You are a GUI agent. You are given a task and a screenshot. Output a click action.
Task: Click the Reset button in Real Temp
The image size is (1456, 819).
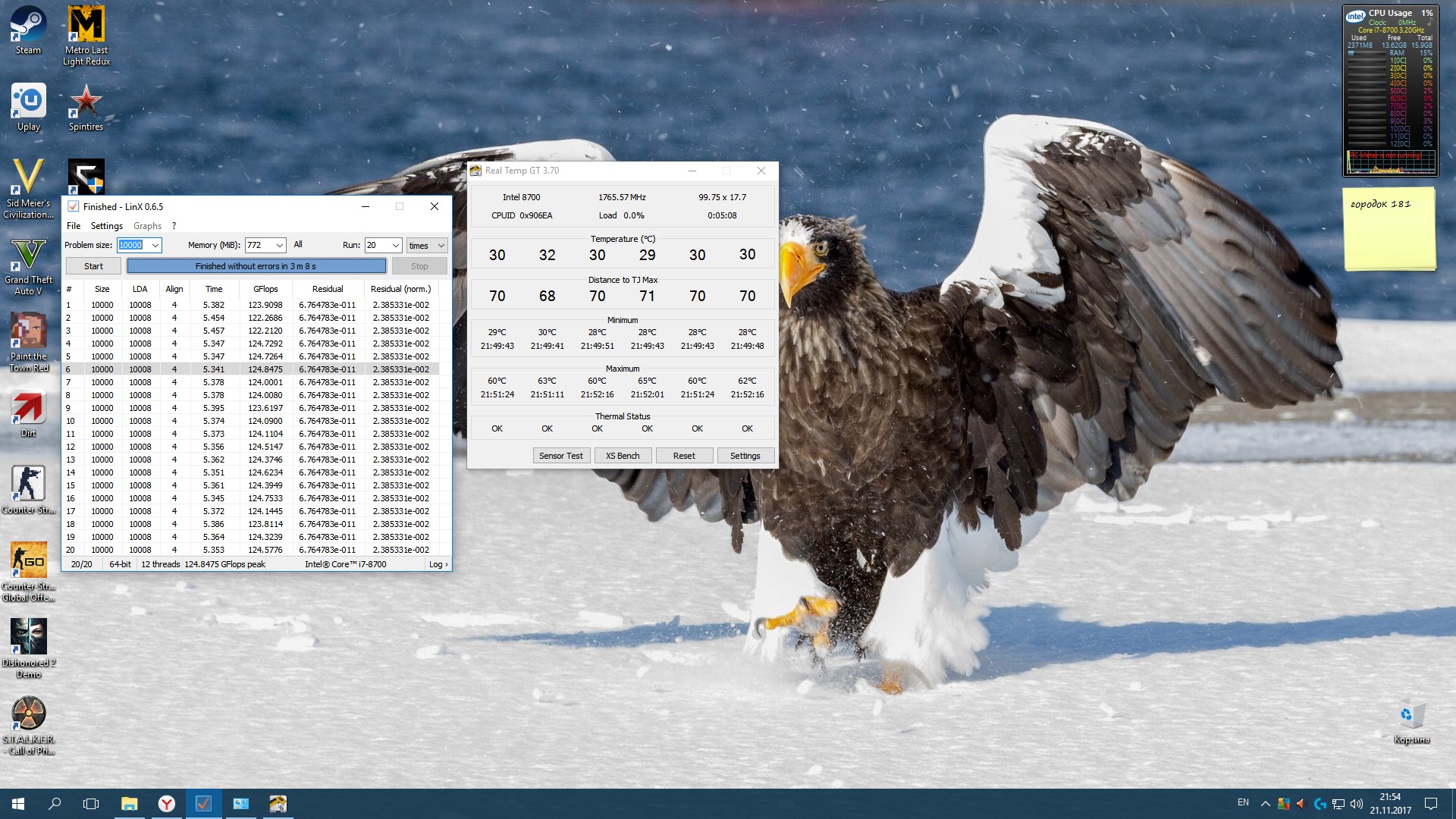683,456
